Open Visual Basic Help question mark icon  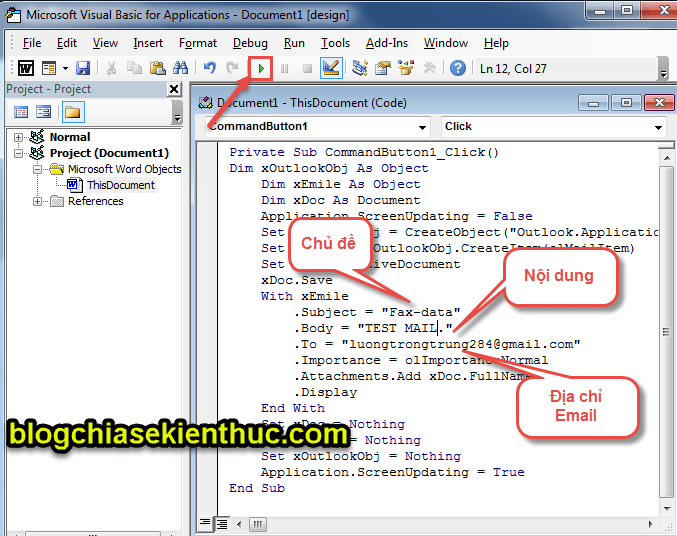click(x=458, y=68)
